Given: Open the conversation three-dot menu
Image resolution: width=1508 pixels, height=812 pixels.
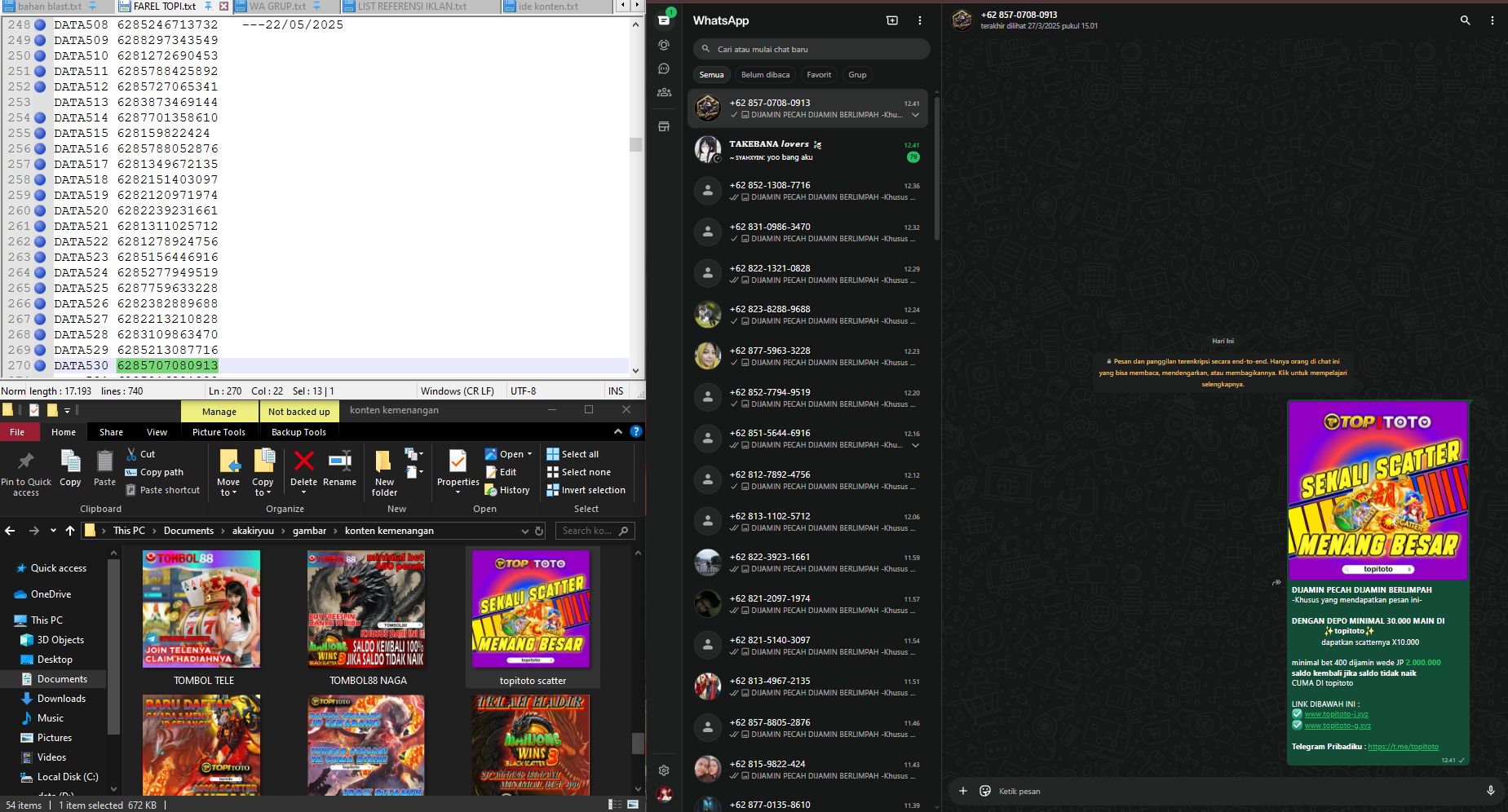Looking at the screenshot, I should tap(1493, 20).
